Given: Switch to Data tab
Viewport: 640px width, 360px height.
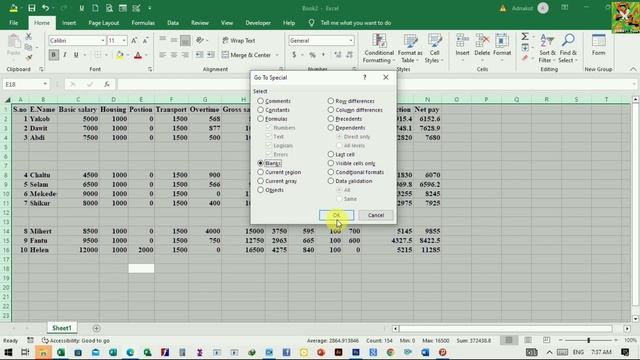Looking at the screenshot, I should (x=173, y=23).
